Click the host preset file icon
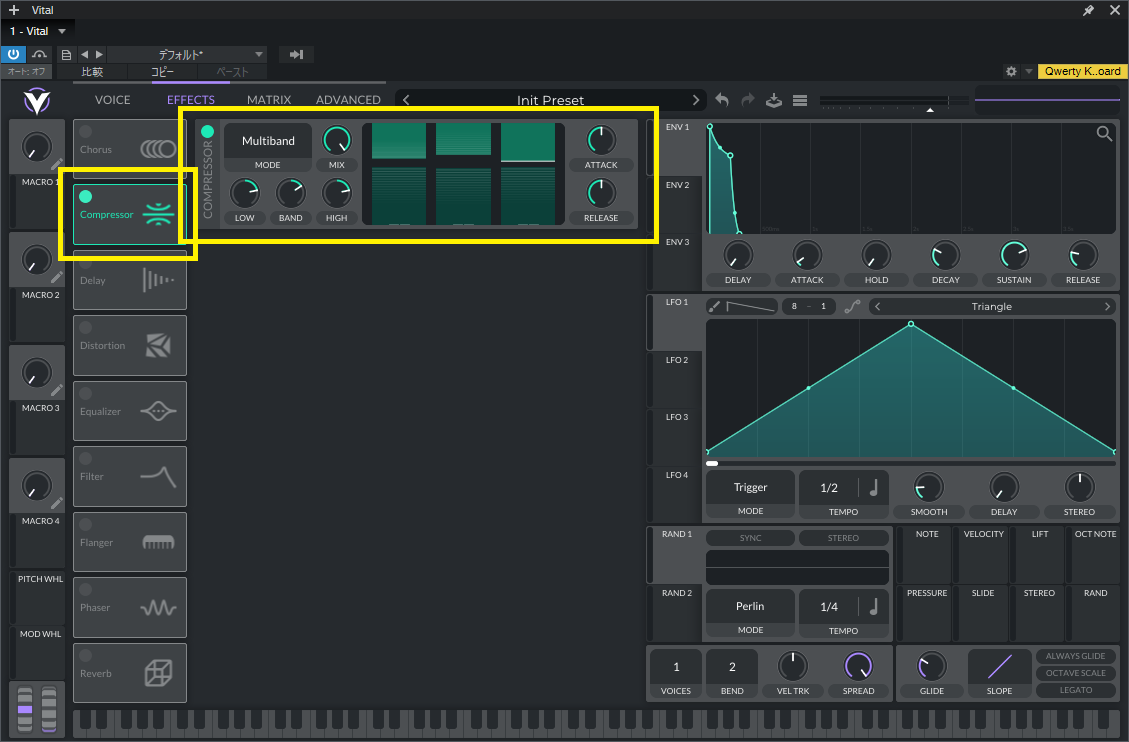Image resolution: width=1129 pixels, height=742 pixels. pyautogui.click(x=66, y=55)
